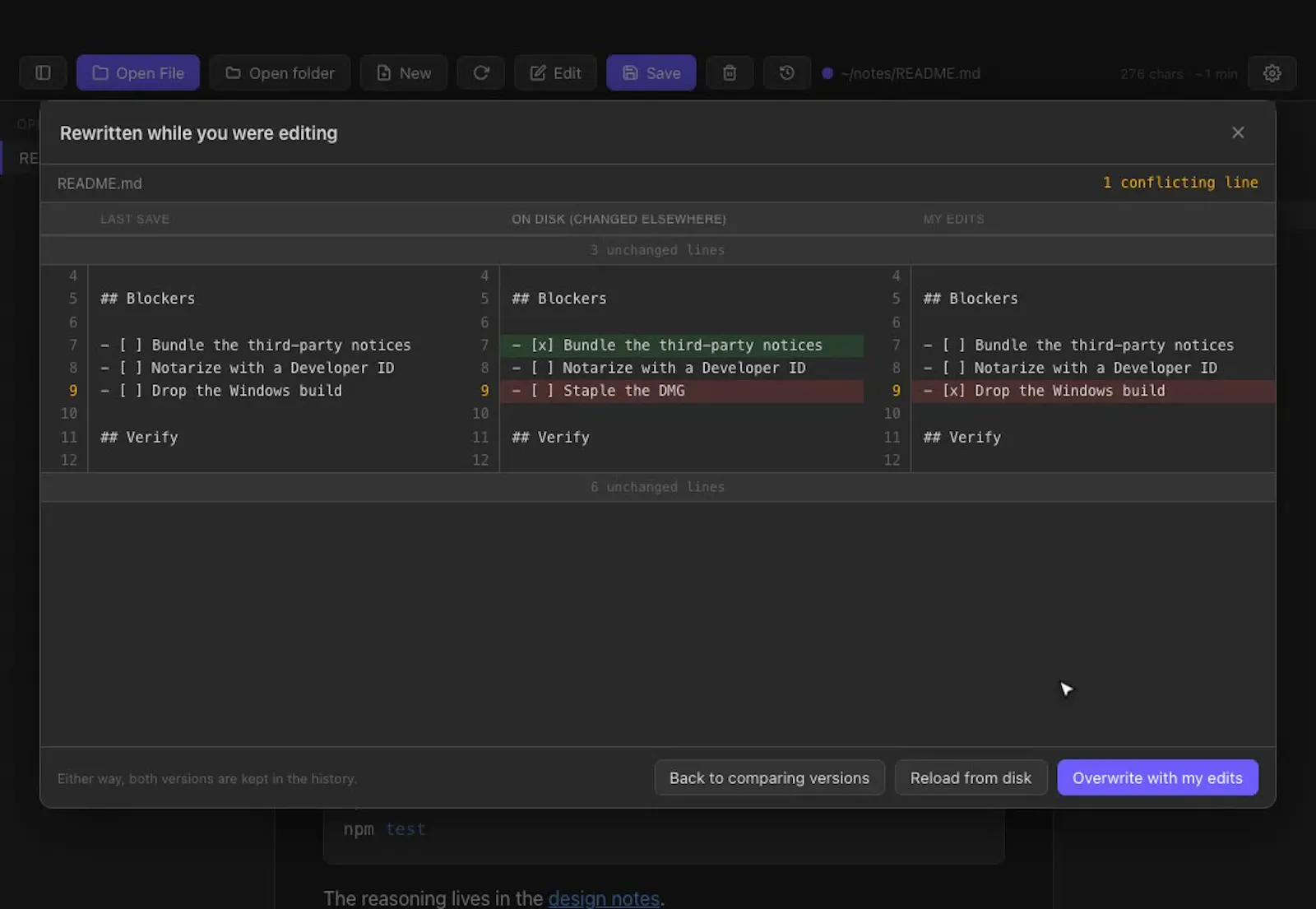Screen dimensions: 1316x909
Task: Close the conflict dialog
Action: pyautogui.click(x=1238, y=132)
